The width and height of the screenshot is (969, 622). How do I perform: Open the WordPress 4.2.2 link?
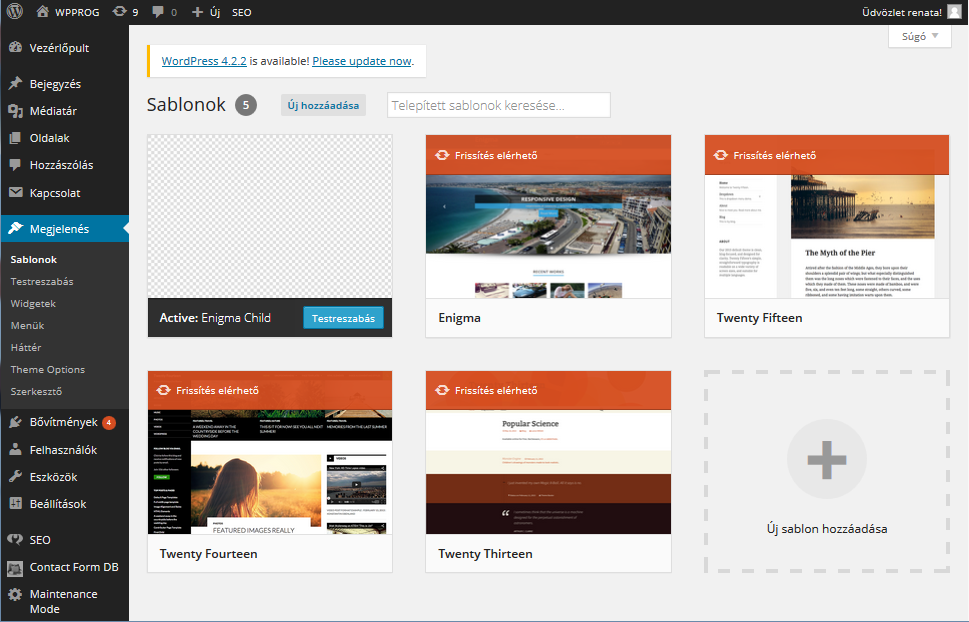(203, 61)
